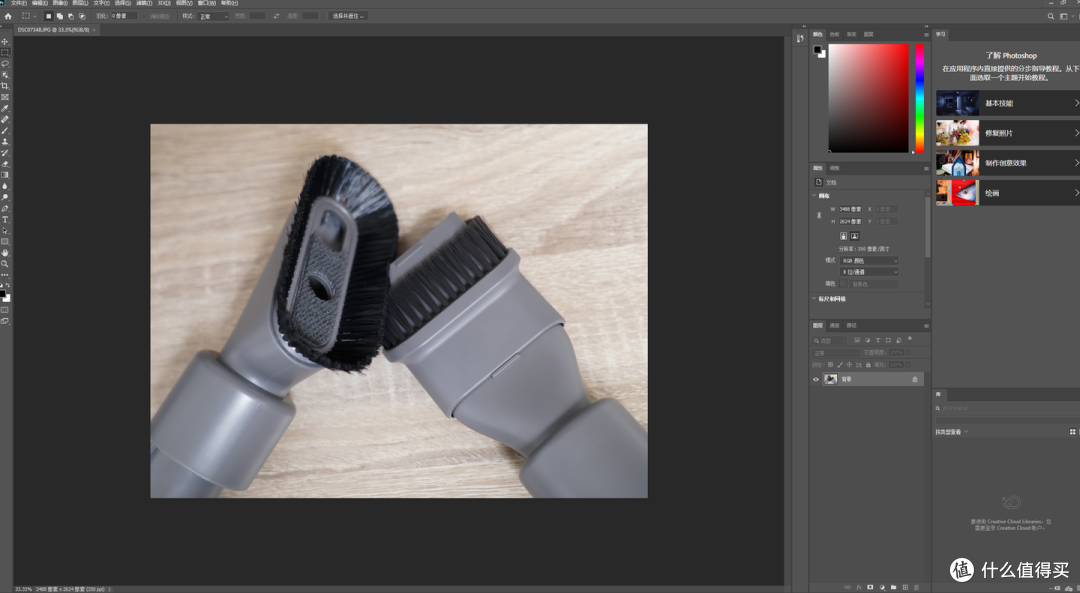The width and height of the screenshot is (1080, 593).
Task: Click the pixel layer filter icon
Action: (857, 340)
